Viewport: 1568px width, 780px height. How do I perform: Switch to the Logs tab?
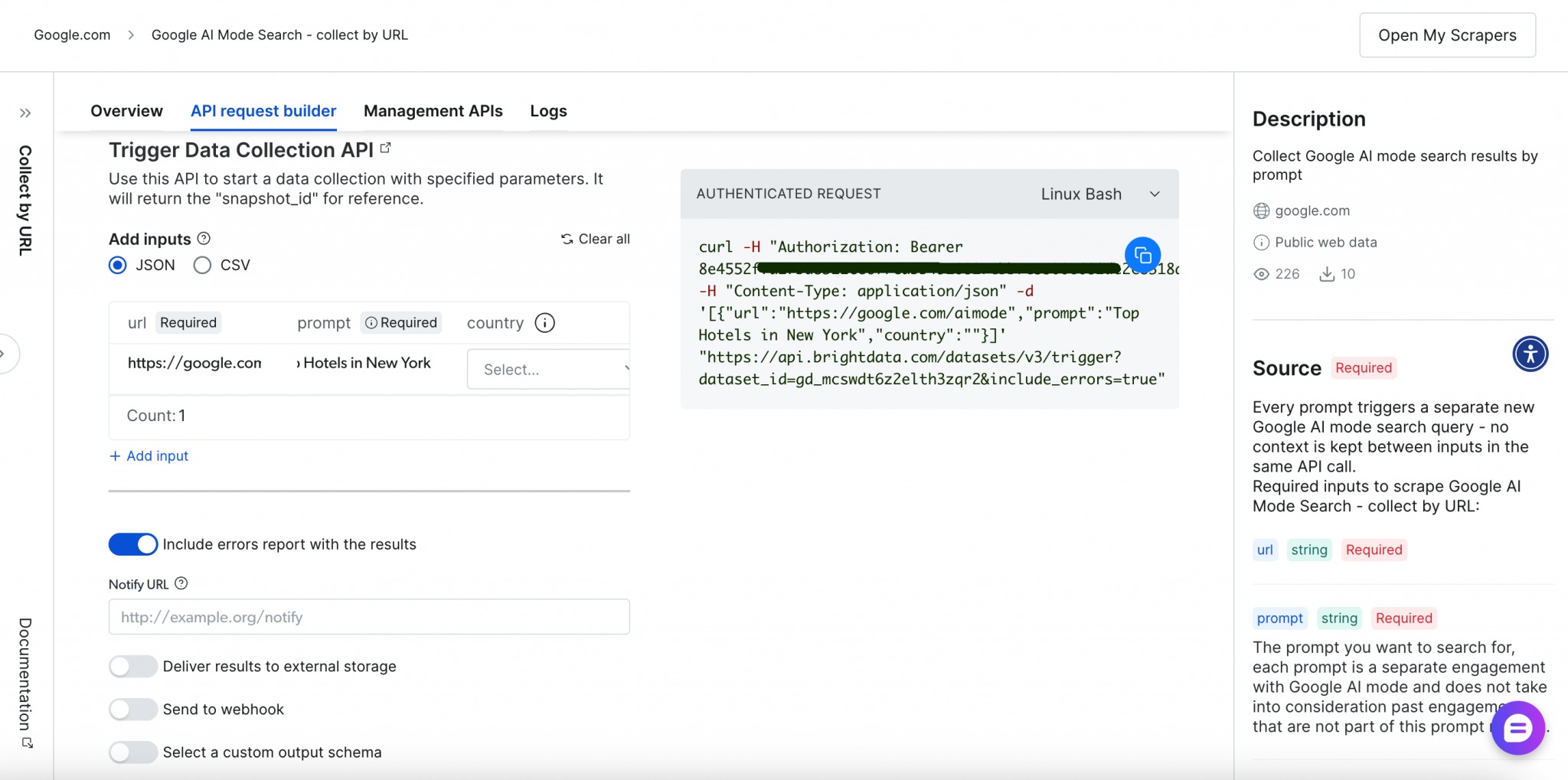[548, 111]
